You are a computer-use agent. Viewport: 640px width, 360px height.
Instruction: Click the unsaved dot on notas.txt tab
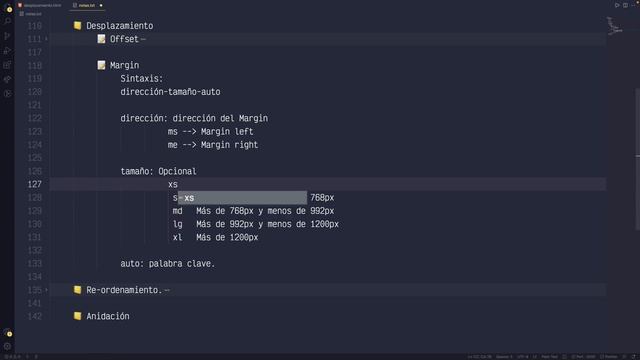pyautogui.click(x=101, y=5)
